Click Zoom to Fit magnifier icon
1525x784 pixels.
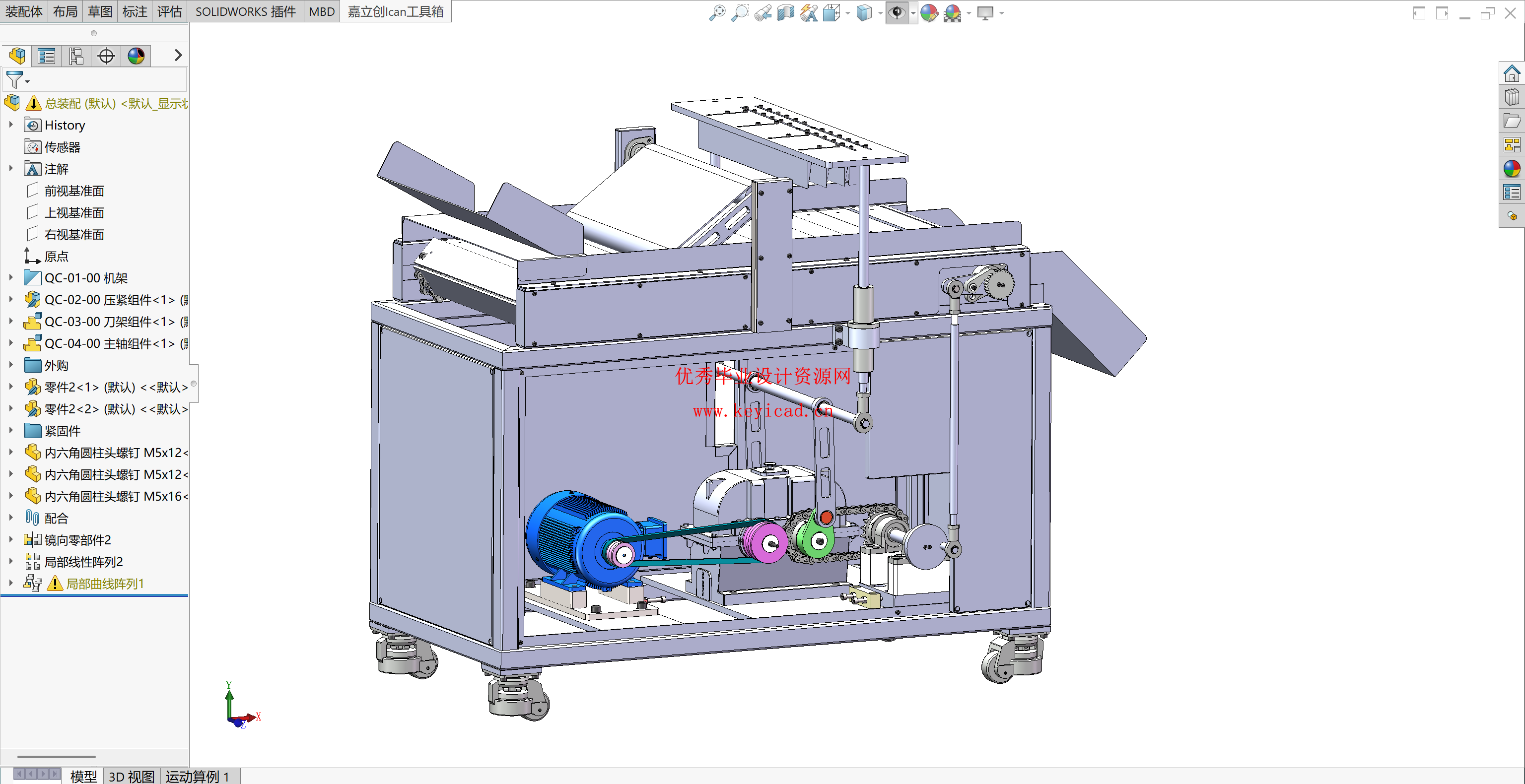717,12
